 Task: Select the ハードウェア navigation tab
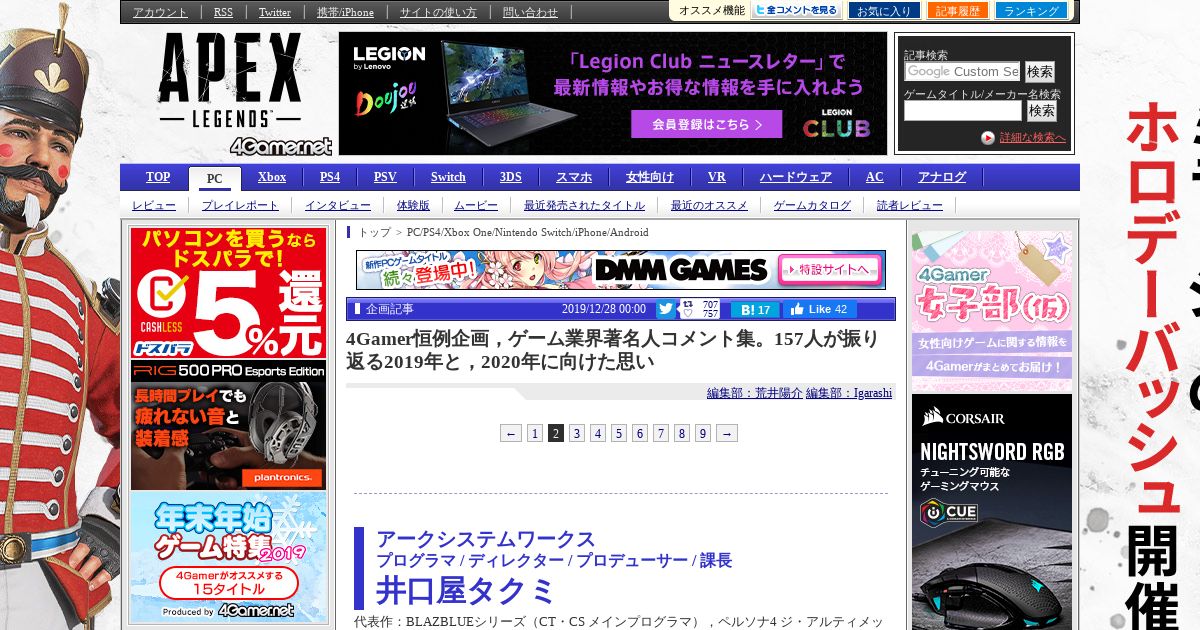point(795,177)
